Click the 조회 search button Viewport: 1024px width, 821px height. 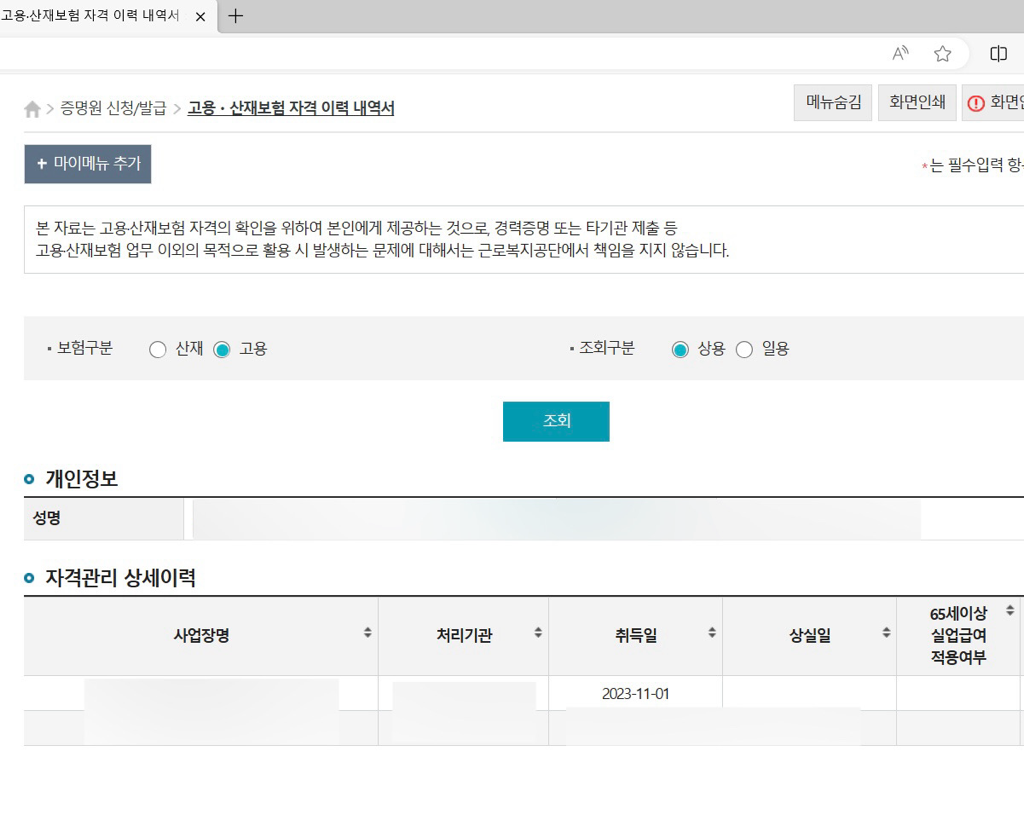[x=556, y=421]
